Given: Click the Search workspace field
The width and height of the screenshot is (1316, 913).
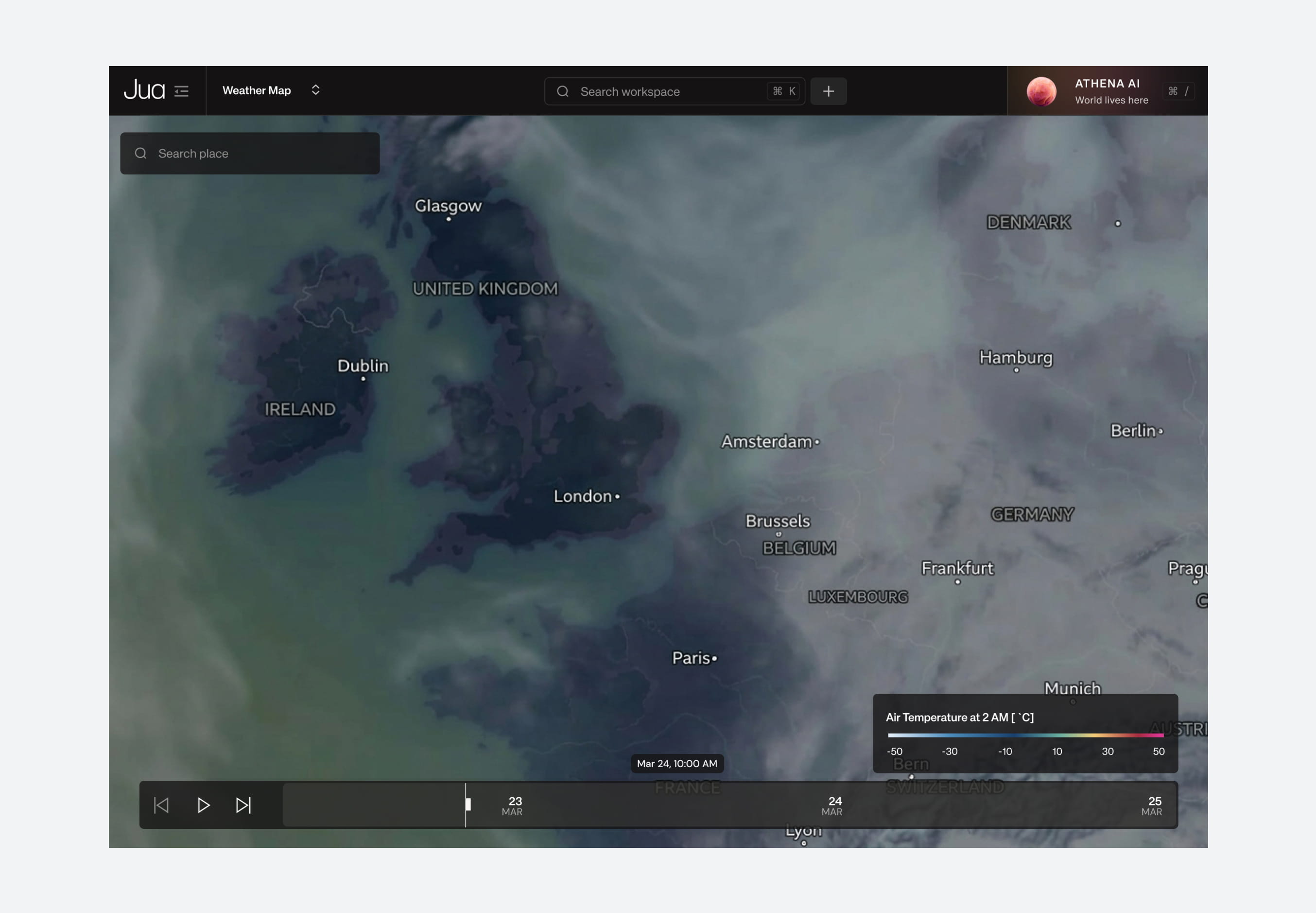Looking at the screenshot, I should [x=675, y=91].
